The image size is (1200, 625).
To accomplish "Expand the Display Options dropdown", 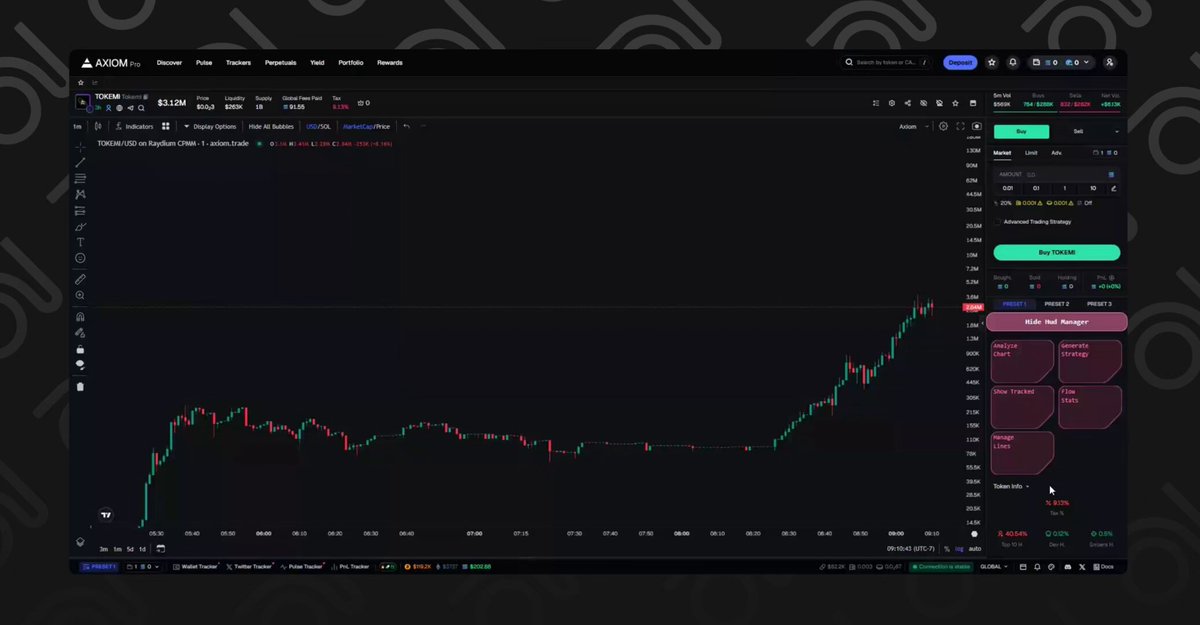I will click(x=210, y=126).
